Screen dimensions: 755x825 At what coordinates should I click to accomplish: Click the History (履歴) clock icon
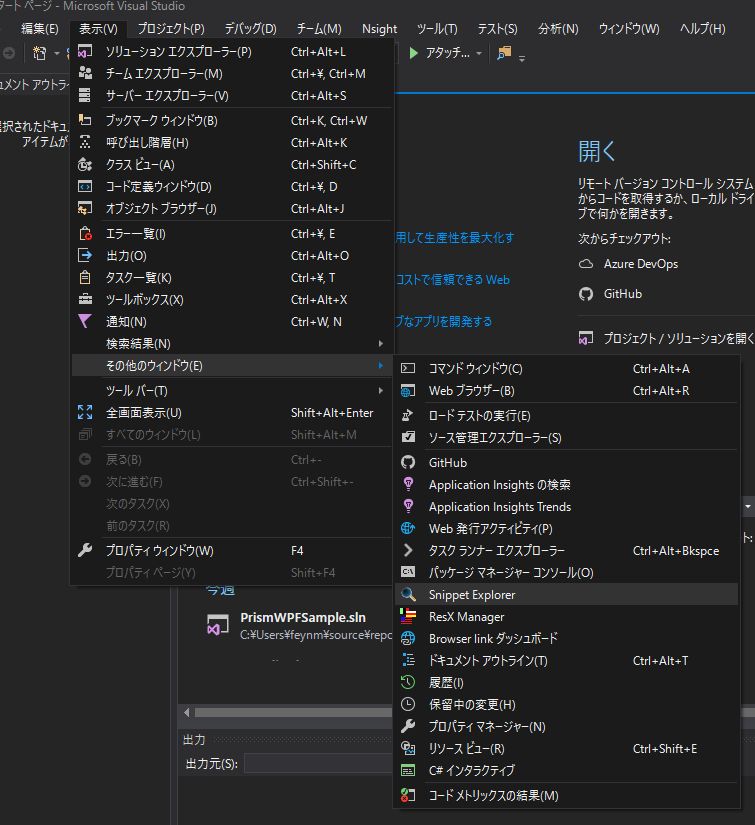point(408,682)
